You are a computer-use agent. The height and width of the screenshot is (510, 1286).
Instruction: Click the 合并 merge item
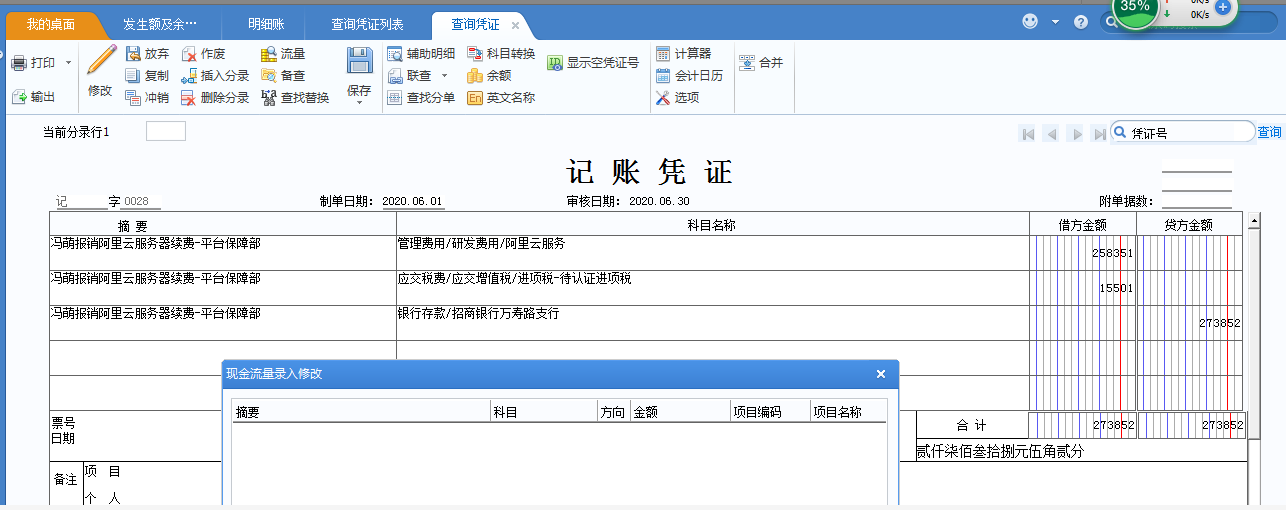[x=761, y=63]
